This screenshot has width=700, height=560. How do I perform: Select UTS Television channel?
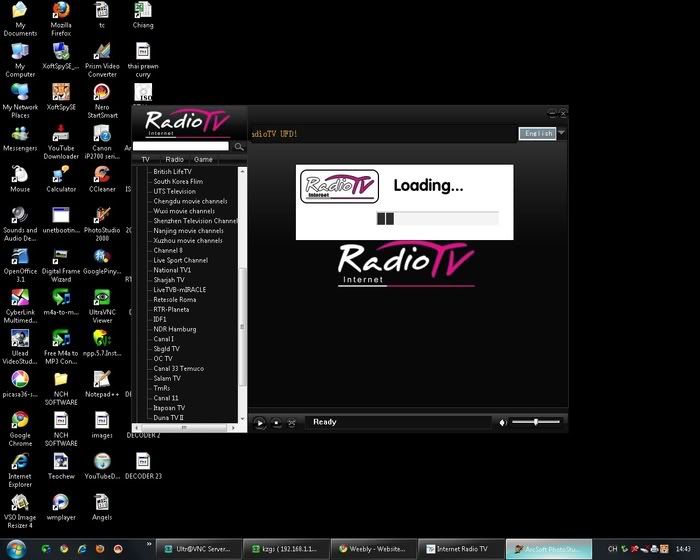coord(175,191)
